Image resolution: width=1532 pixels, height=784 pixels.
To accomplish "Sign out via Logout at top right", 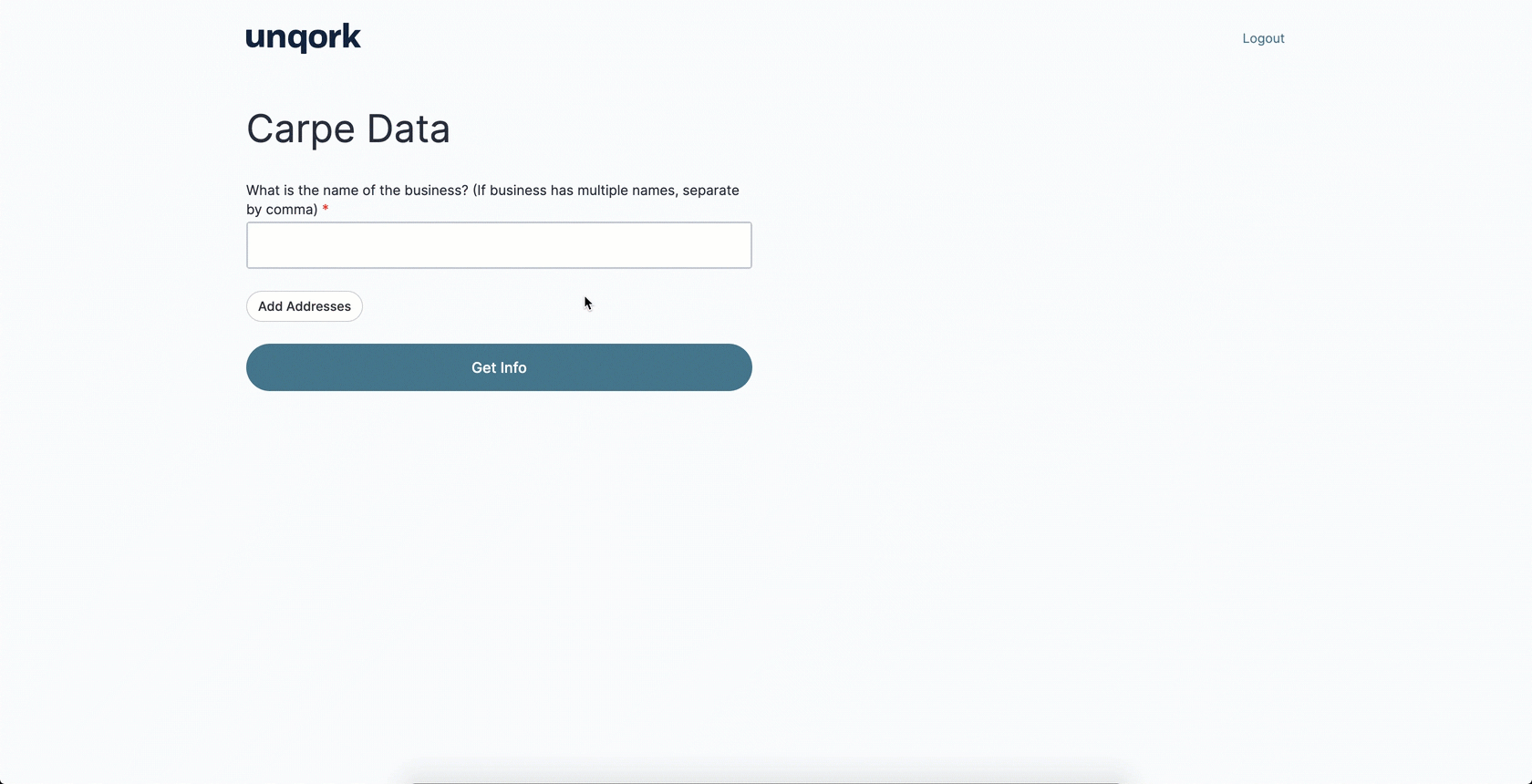I will point(1263,38).
